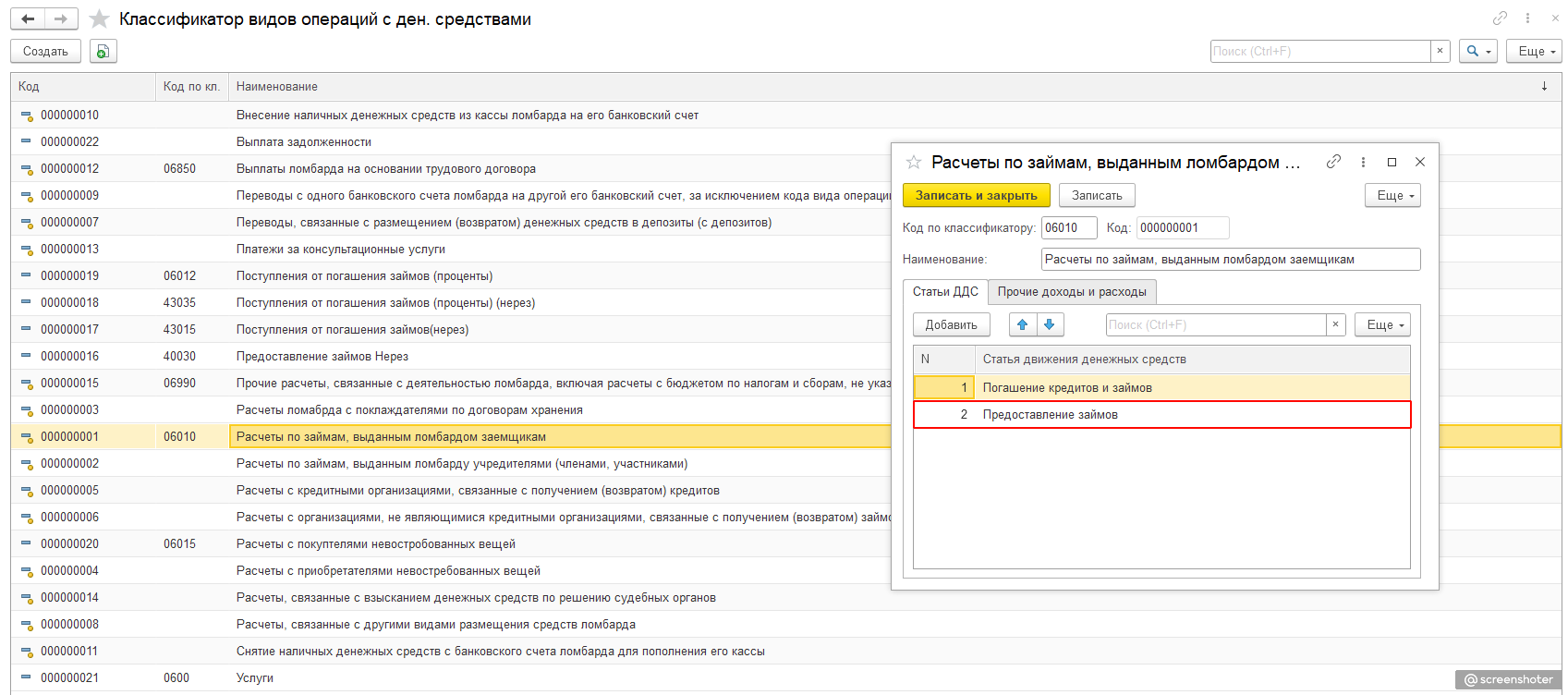The height and width of the screenshot is (695, 1568).
Task: Select code 06015 cell
Action: coord(192,544)
